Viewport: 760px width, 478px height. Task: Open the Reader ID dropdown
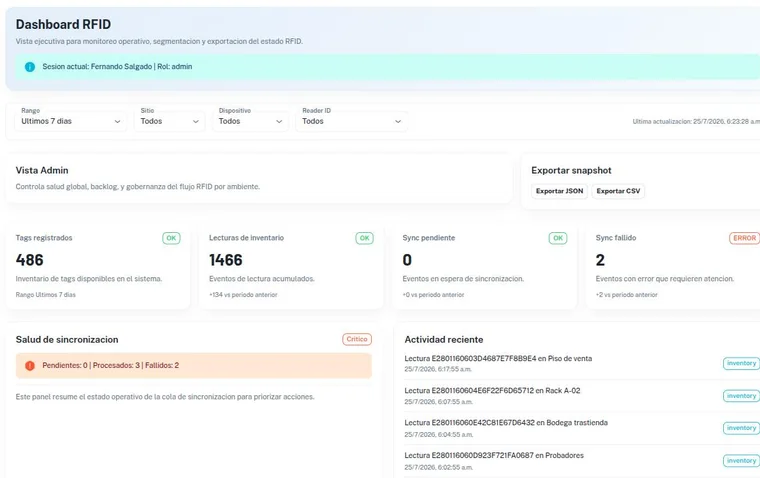tap(351, 121)
